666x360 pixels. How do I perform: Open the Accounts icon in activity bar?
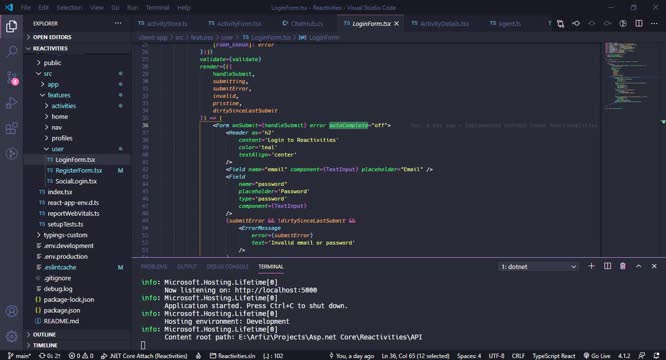tap(11, 311)
